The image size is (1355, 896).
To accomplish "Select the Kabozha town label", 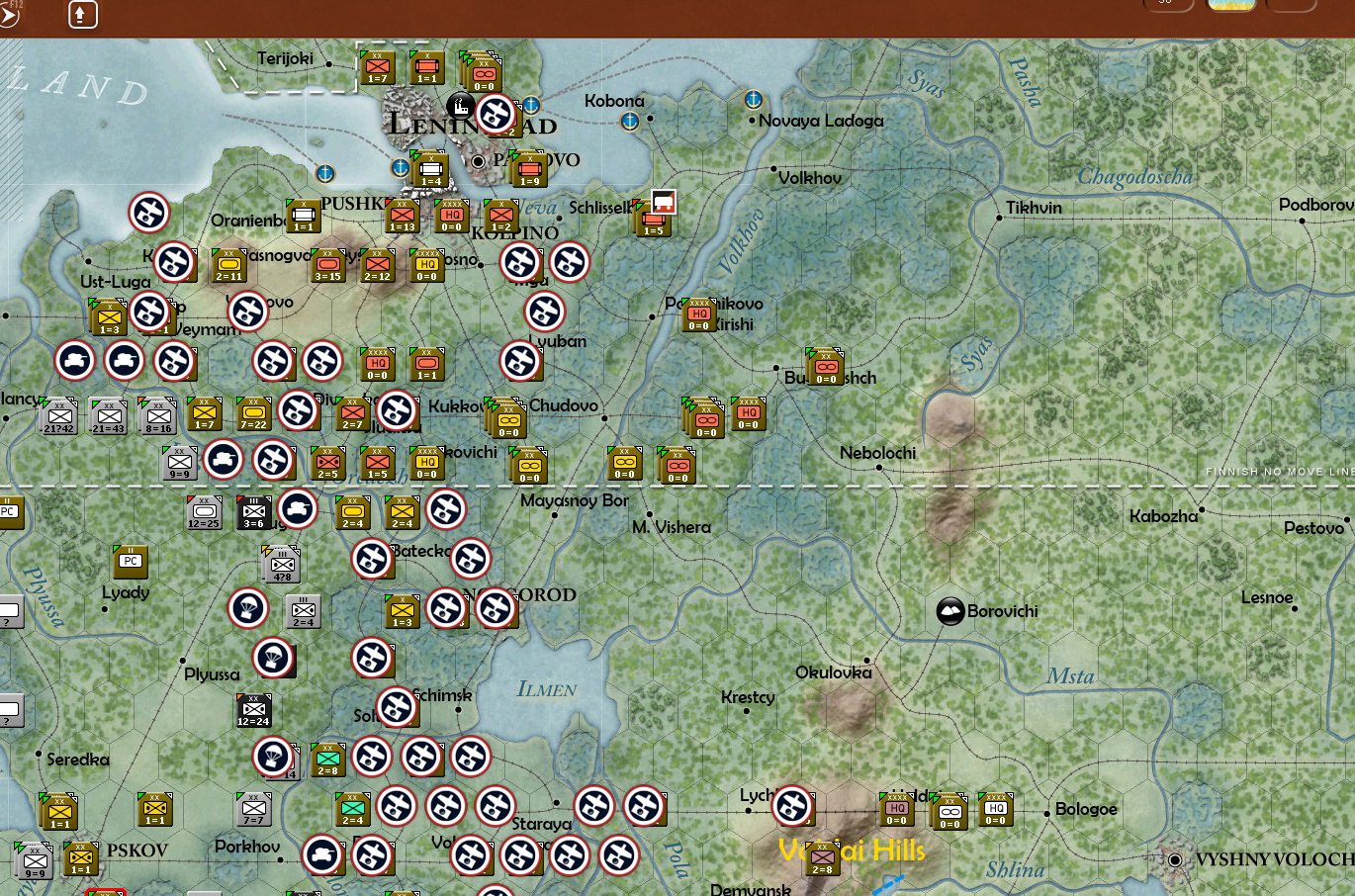I will point(1163,516).
